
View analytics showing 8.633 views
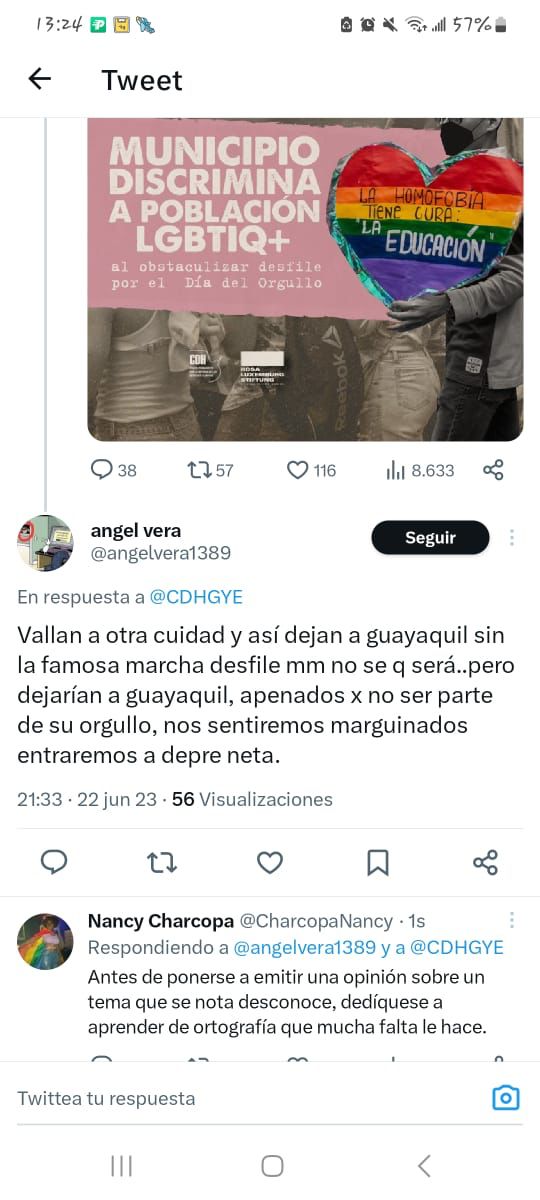[x=420, y=470]
